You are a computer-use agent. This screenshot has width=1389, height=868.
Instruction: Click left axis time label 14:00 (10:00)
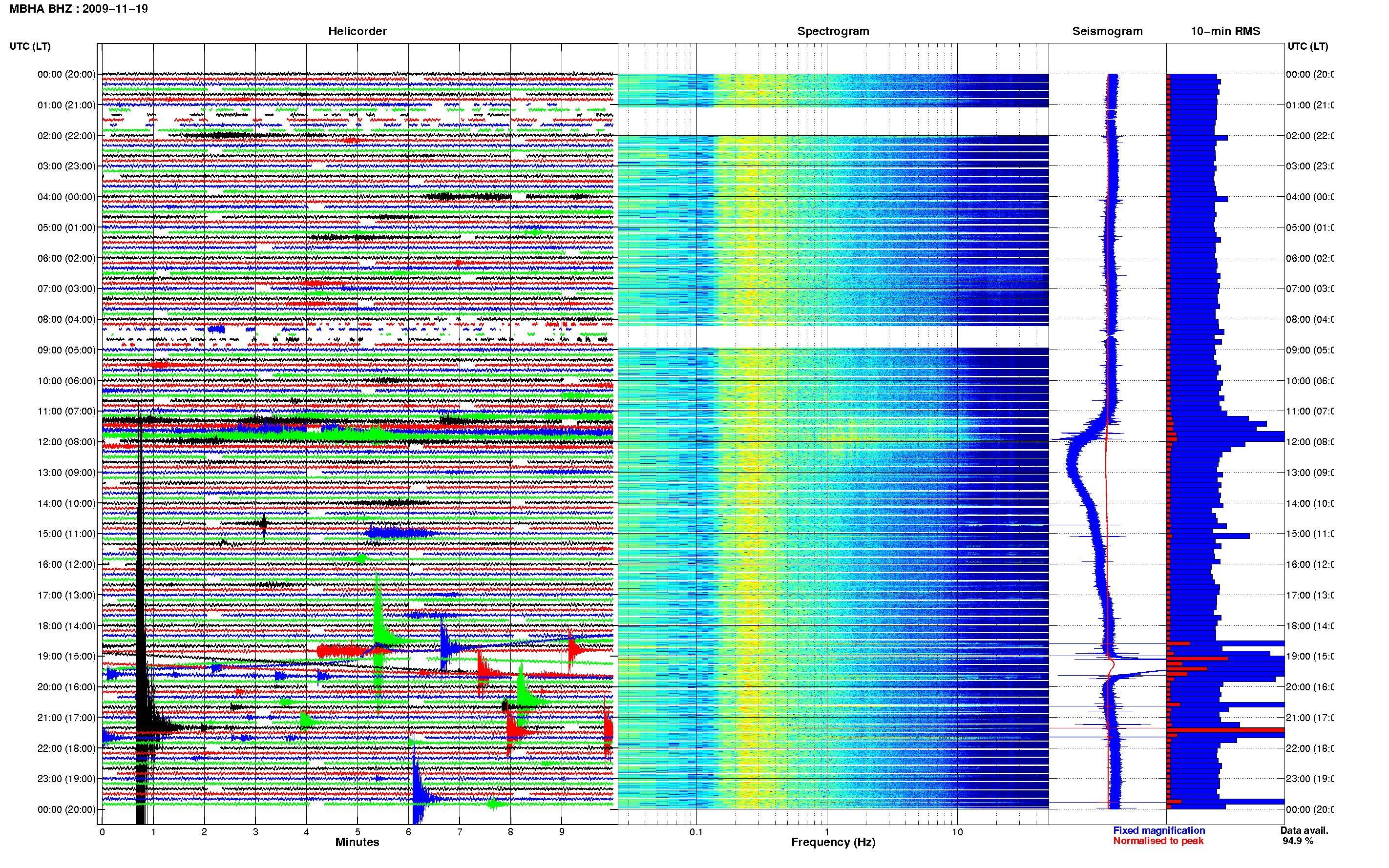pyautogui.click(x=66, y=503)
